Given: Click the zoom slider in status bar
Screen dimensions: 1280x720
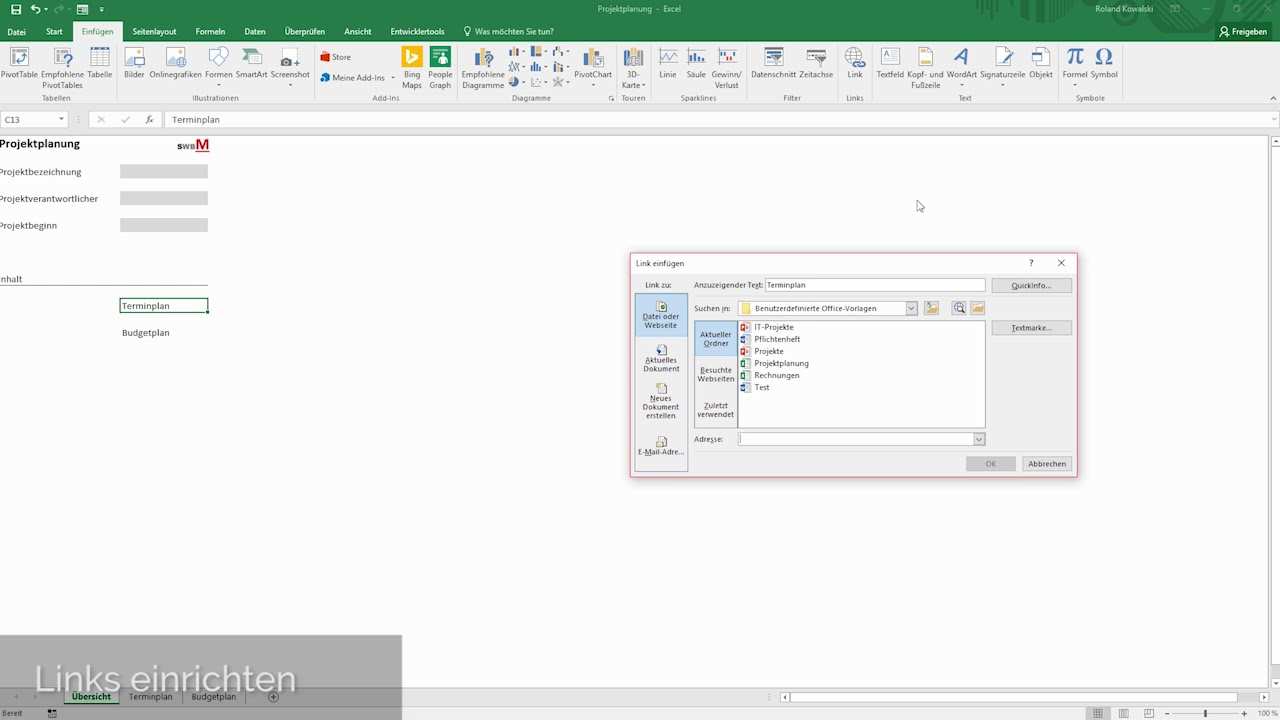Looking at the screenshot, I should tap(1205, 713).
